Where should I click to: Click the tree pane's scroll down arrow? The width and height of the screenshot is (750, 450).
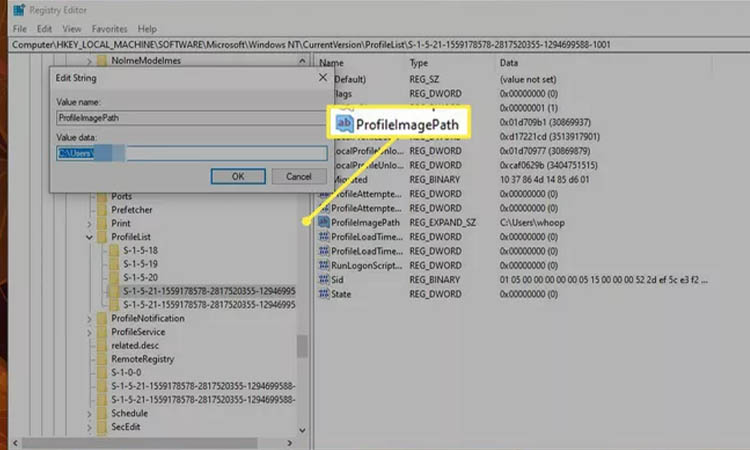pos(302,430)
